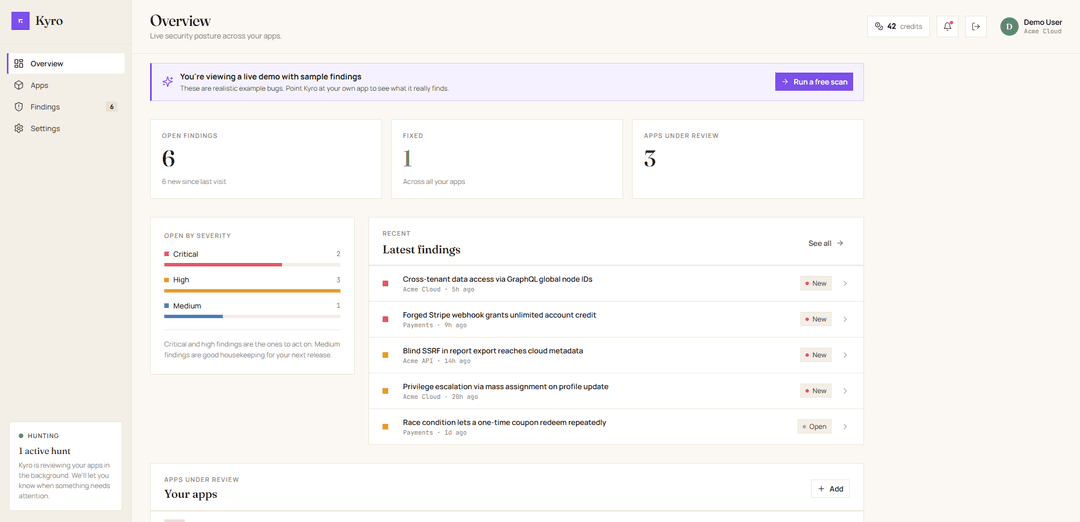Click the Apps cube icon

pyautogui.click(x=19, y=85)
